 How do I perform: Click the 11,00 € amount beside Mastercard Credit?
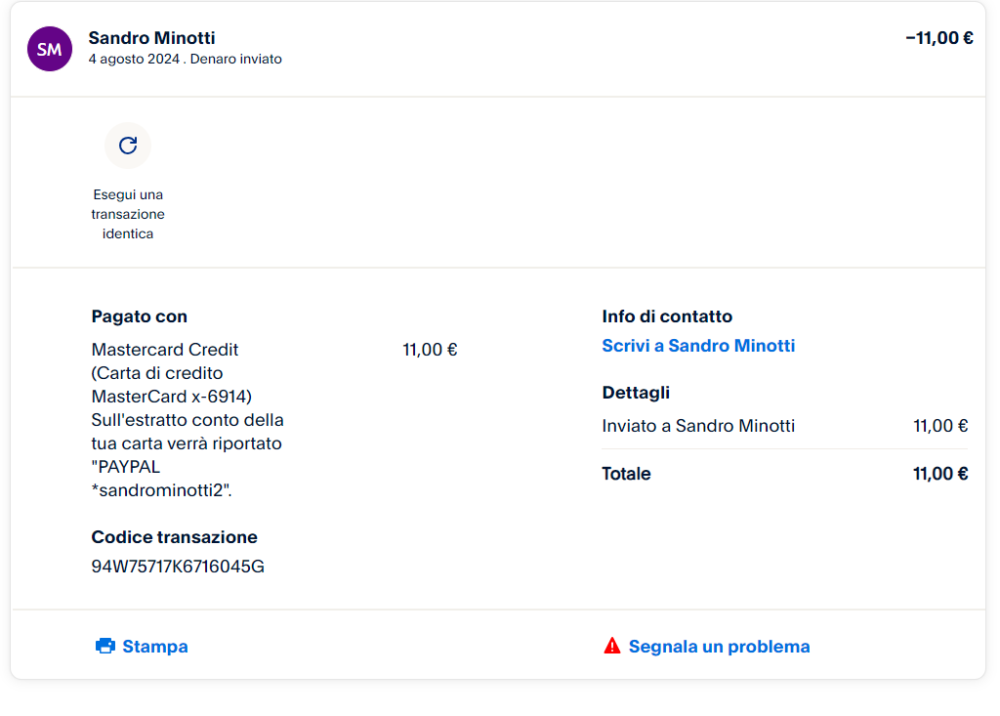pos(430,350)
